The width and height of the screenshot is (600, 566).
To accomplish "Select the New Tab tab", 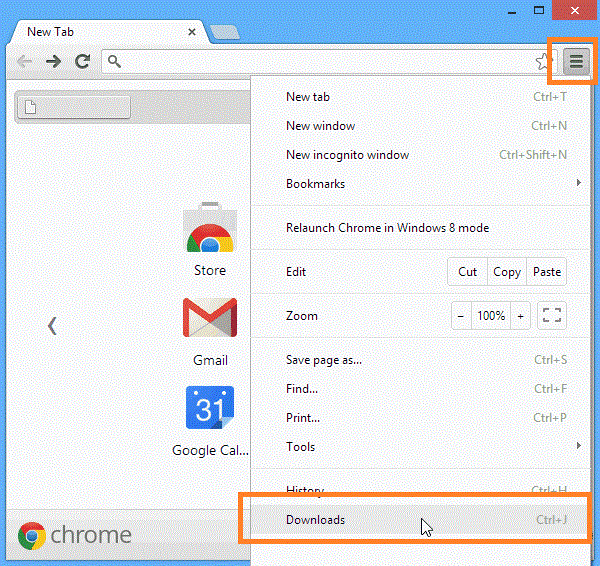I will tap(109, 32).
